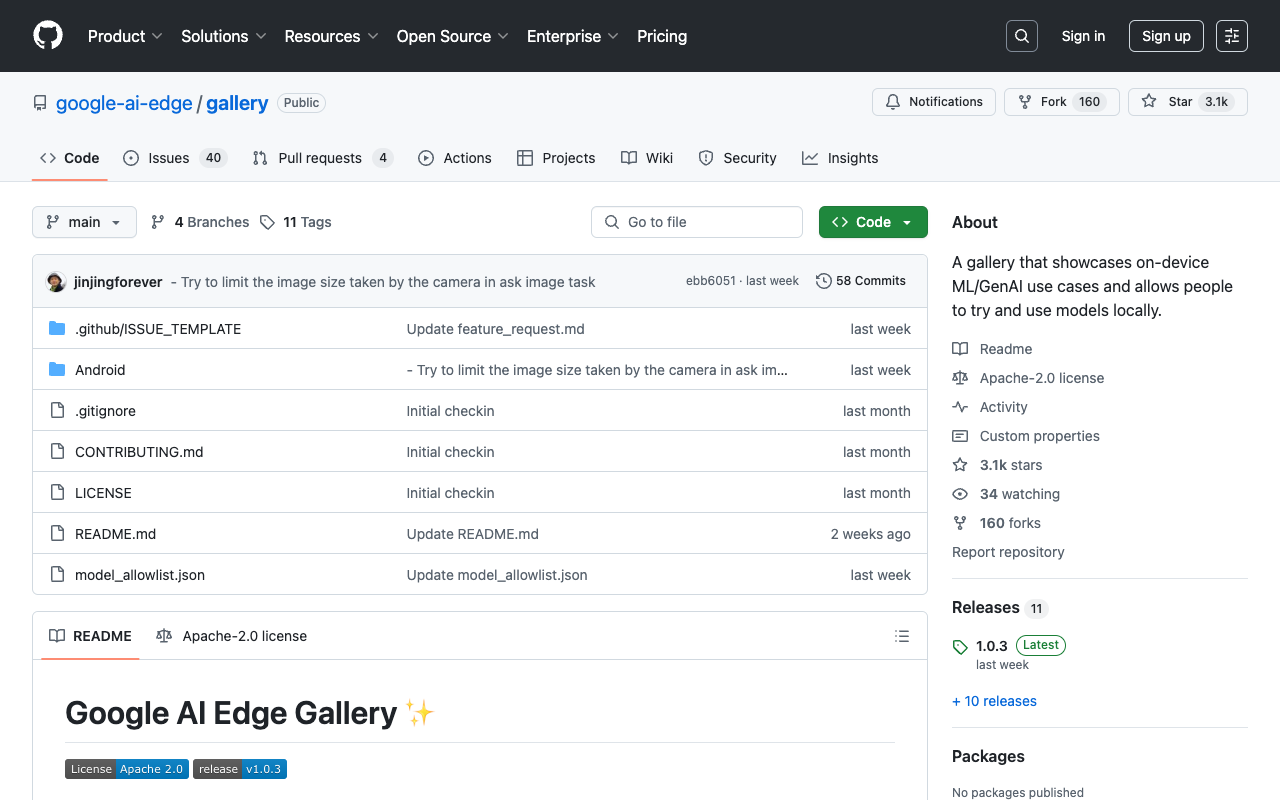Click the Update feature_request.md commit message
Image resolution: width=1280 pixels, height=800 pixels.
tap(496, 329)
